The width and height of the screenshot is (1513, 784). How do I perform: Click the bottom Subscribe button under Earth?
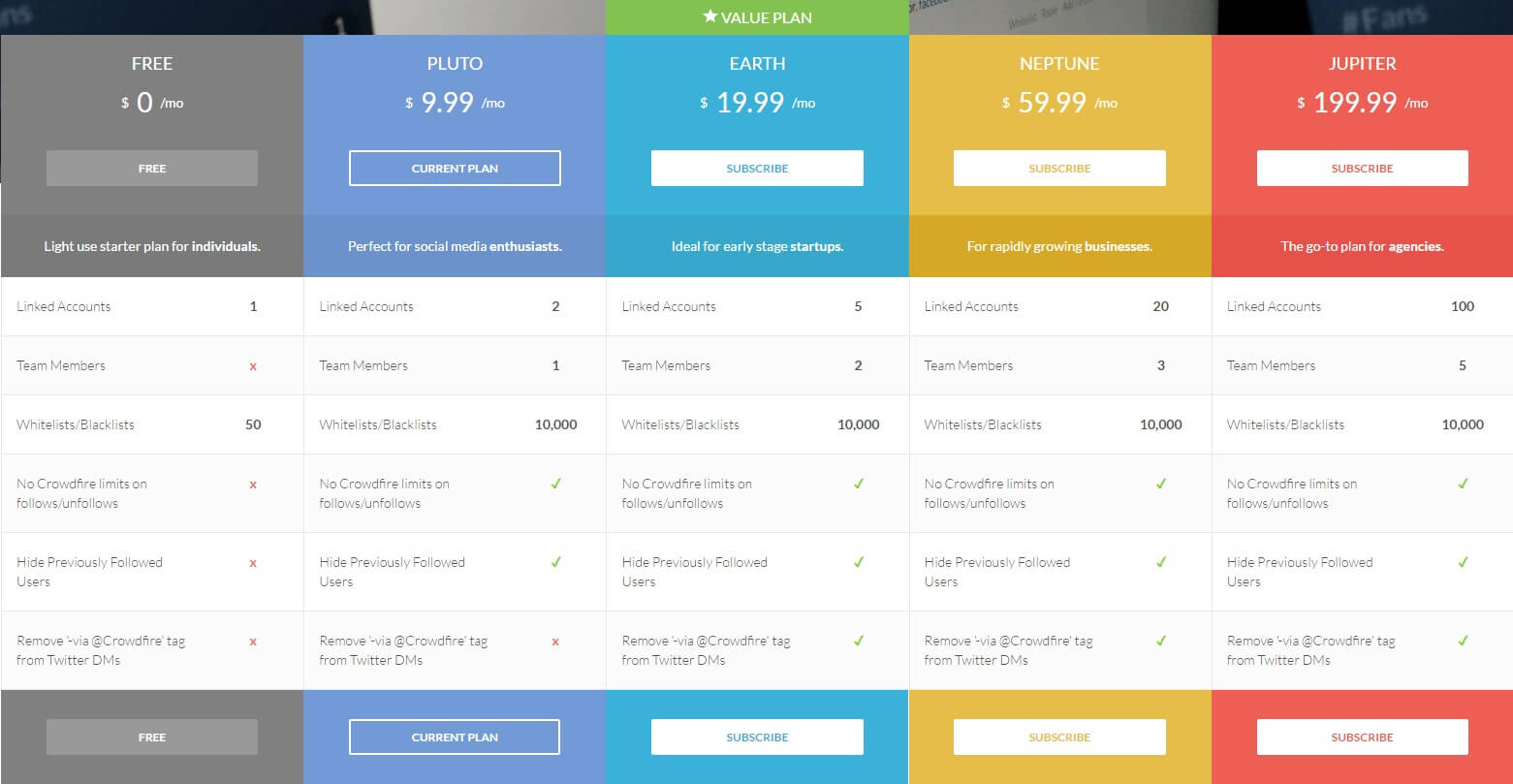pos(757,737)
